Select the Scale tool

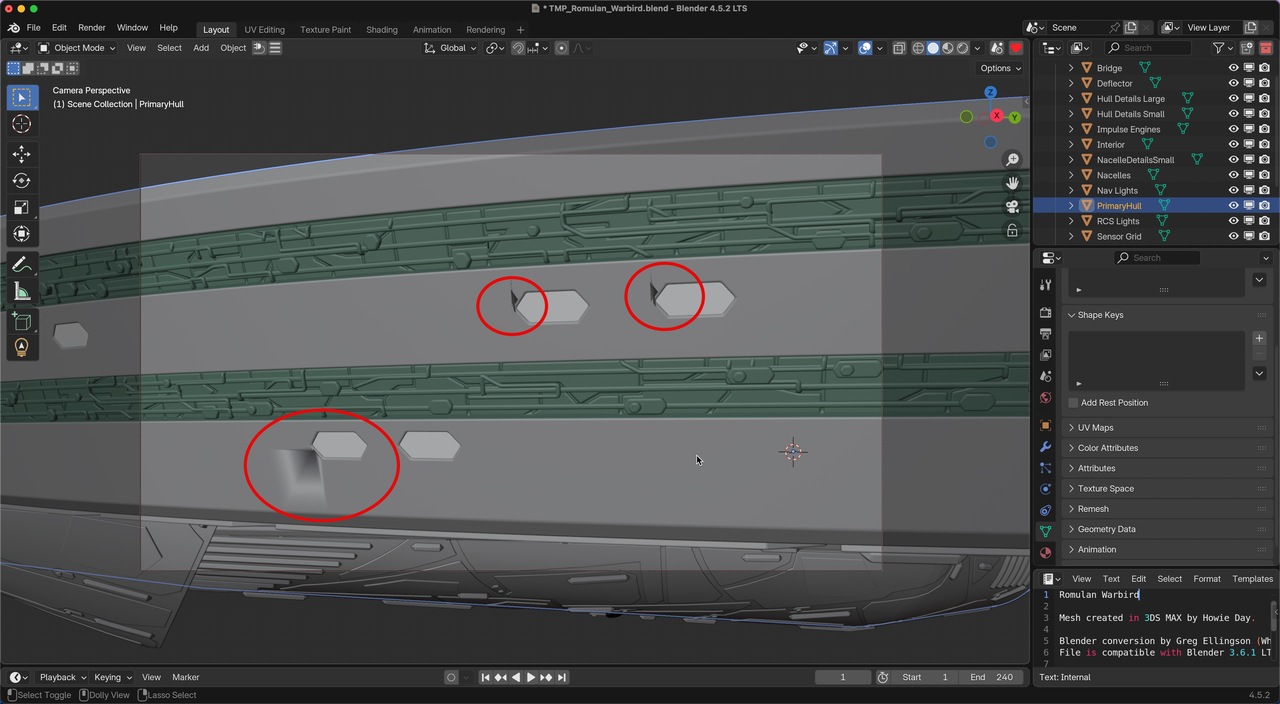pyautogui.click(x=21, y=208)
